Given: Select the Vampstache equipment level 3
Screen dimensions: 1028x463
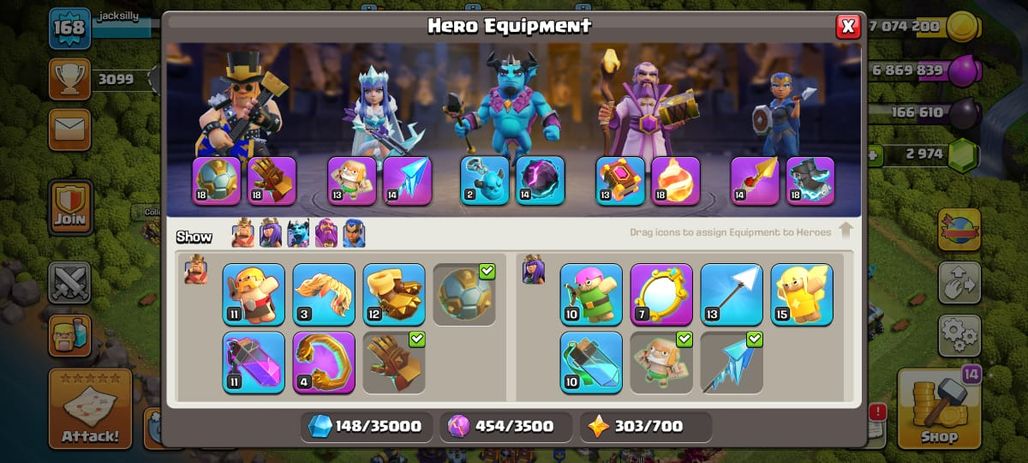Looking at the screenshot, I should tap(324, 294).
